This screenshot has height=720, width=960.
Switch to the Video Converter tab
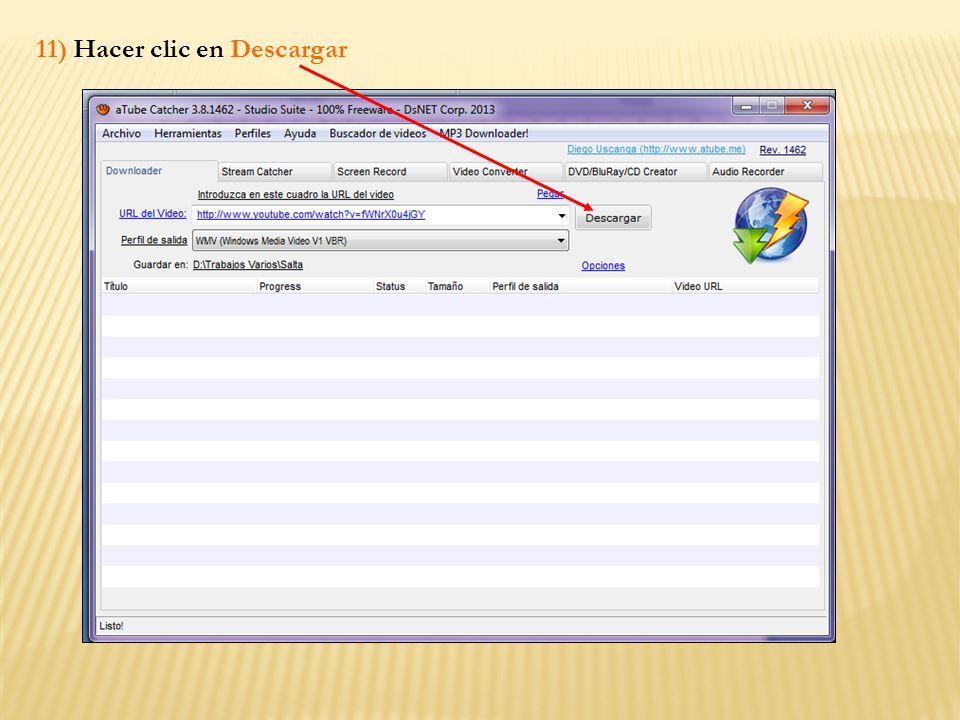point(506,172)
